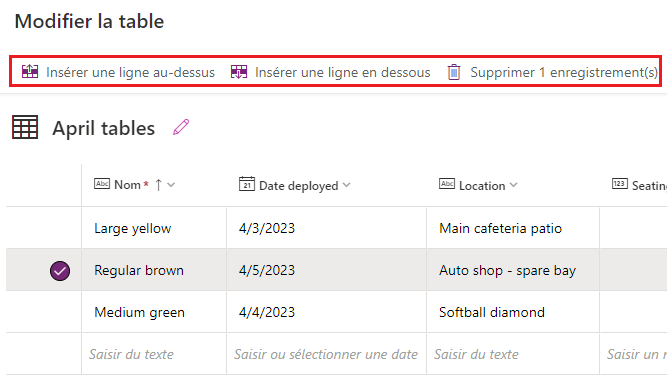
Task: Choose Insérer une ligne au-dessus
Action: 118,72
